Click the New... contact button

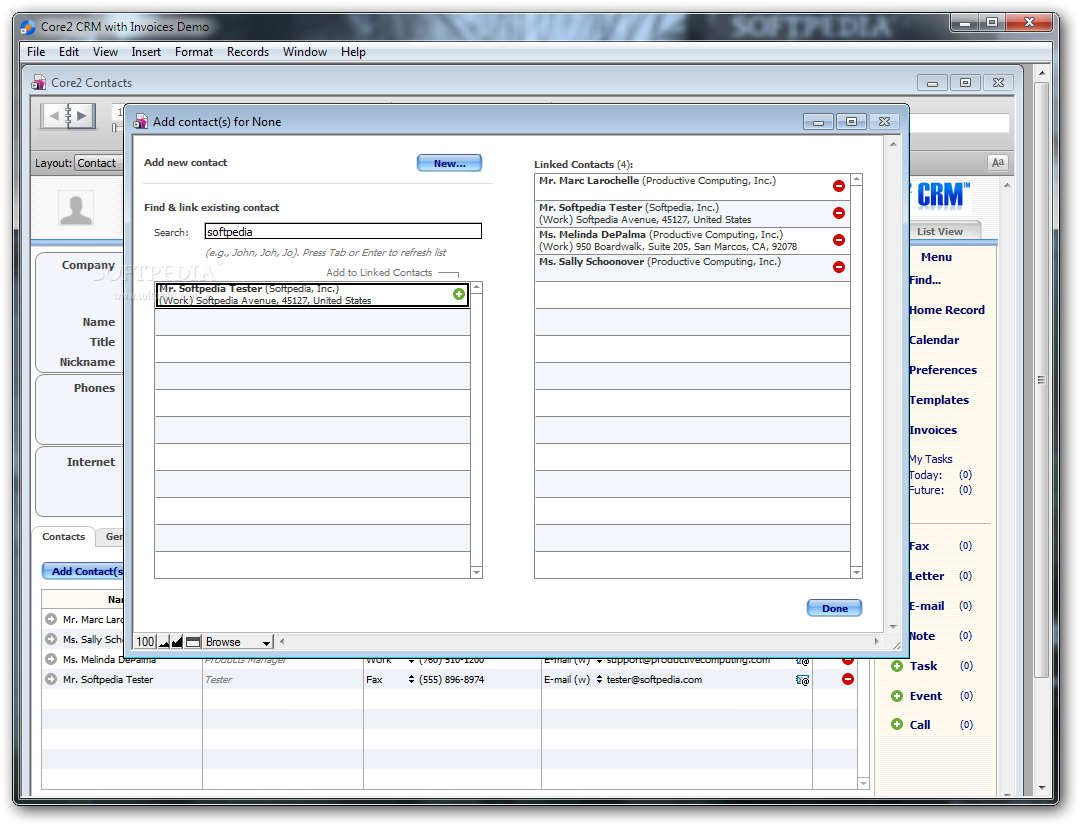tap(449, 163)
